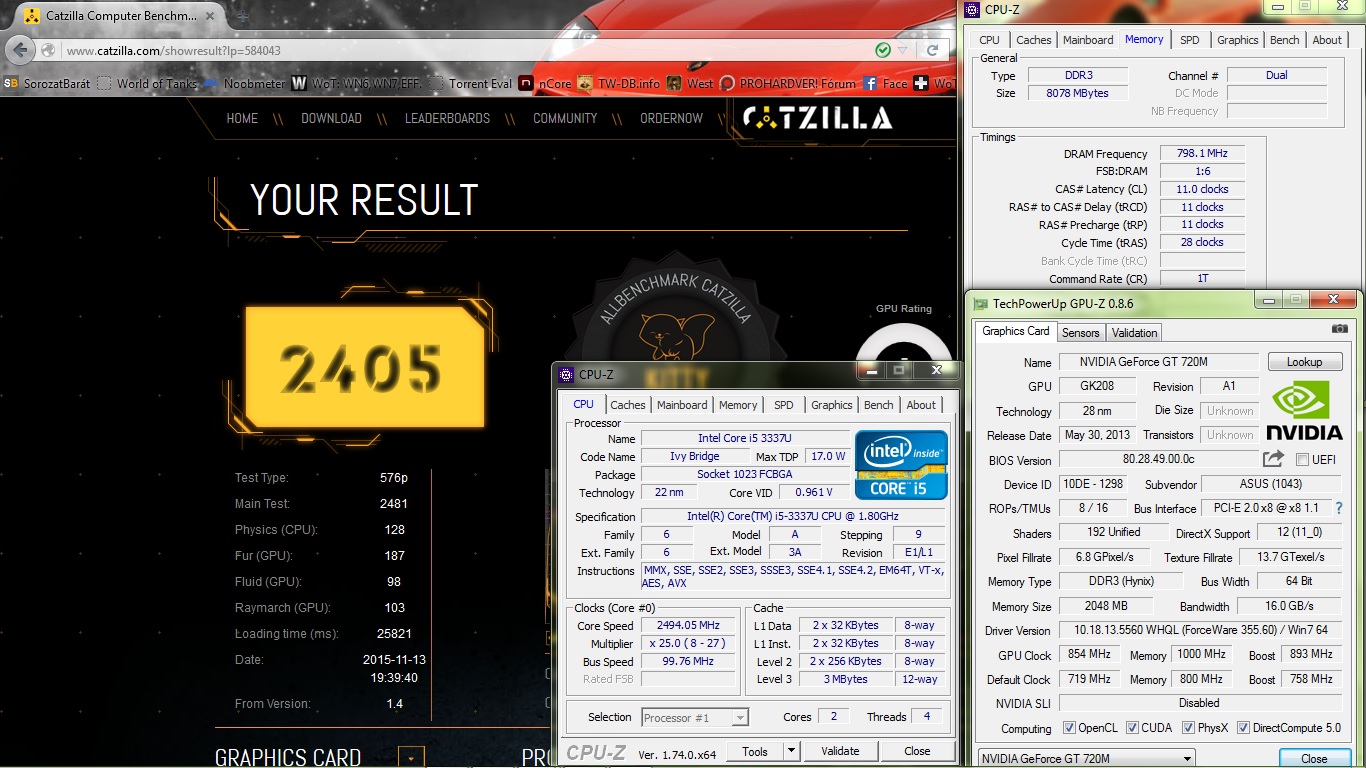The height and width of the screenshot is (768, 1366).
Task: Open the About tab in the DDR3 memory CPU-Z window
Action: (1327, 40)
